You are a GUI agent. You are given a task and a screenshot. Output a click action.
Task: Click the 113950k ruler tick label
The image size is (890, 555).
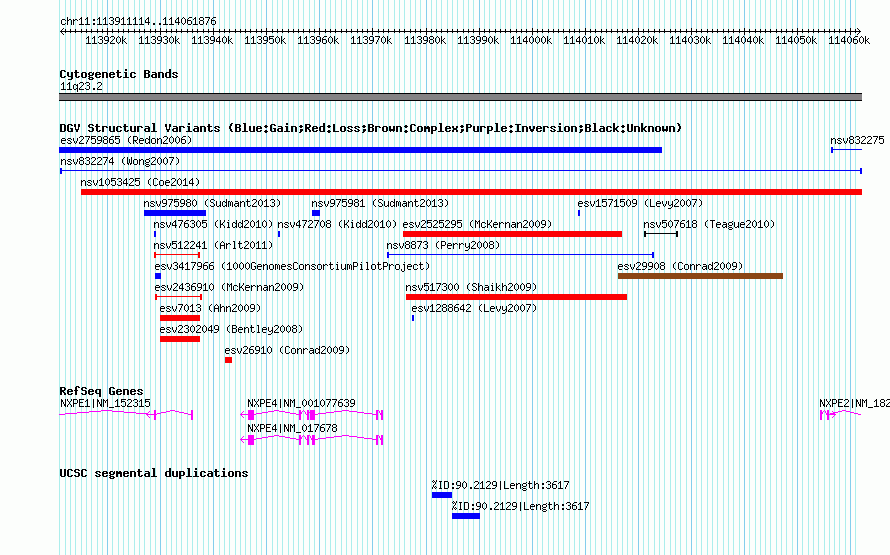coord(265,40)
